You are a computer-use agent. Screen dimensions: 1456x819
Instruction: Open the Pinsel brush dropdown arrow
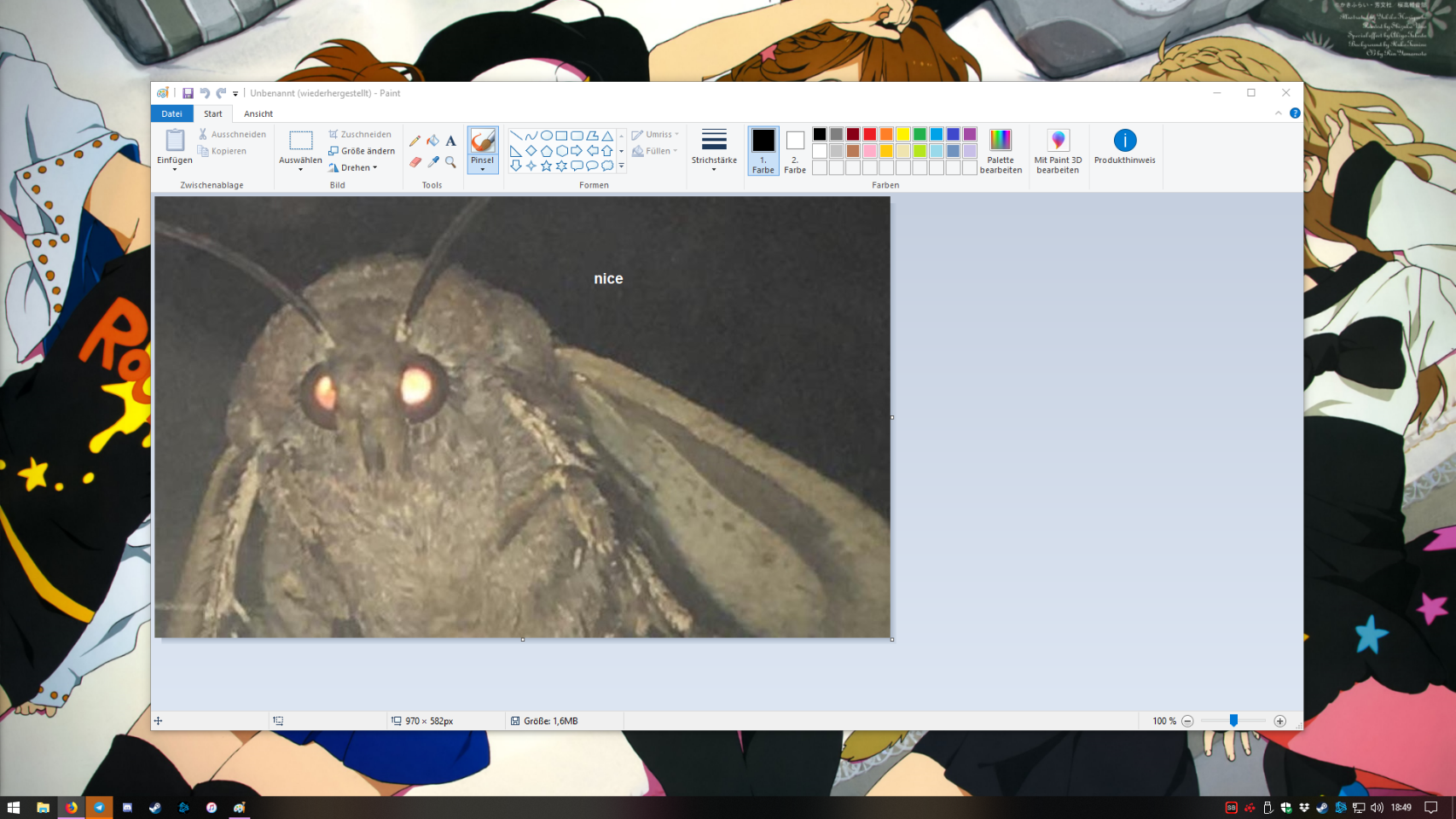point(483,169)
